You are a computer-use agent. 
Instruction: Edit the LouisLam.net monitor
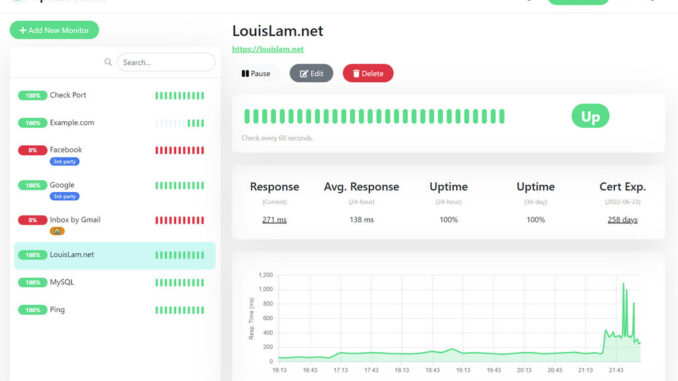tap(311, 74)
